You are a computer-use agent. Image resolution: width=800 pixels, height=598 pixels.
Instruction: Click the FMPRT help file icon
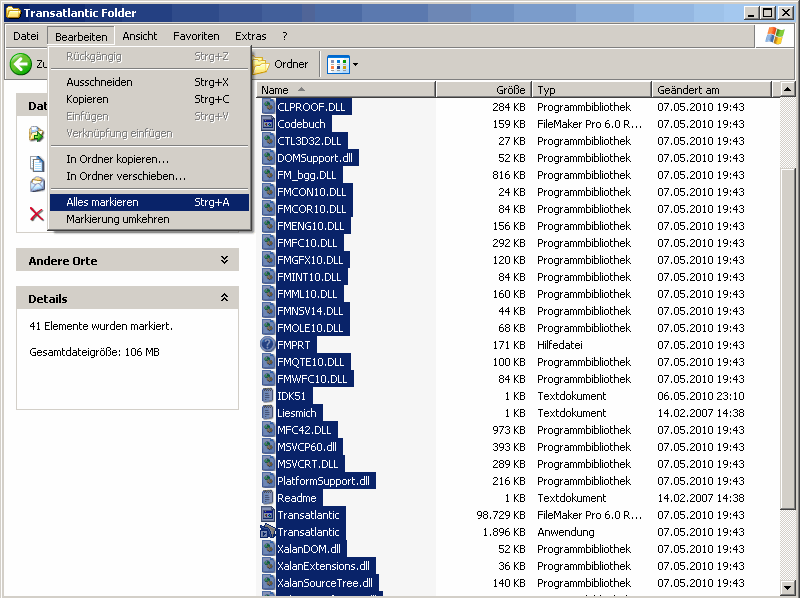point(268,345)
